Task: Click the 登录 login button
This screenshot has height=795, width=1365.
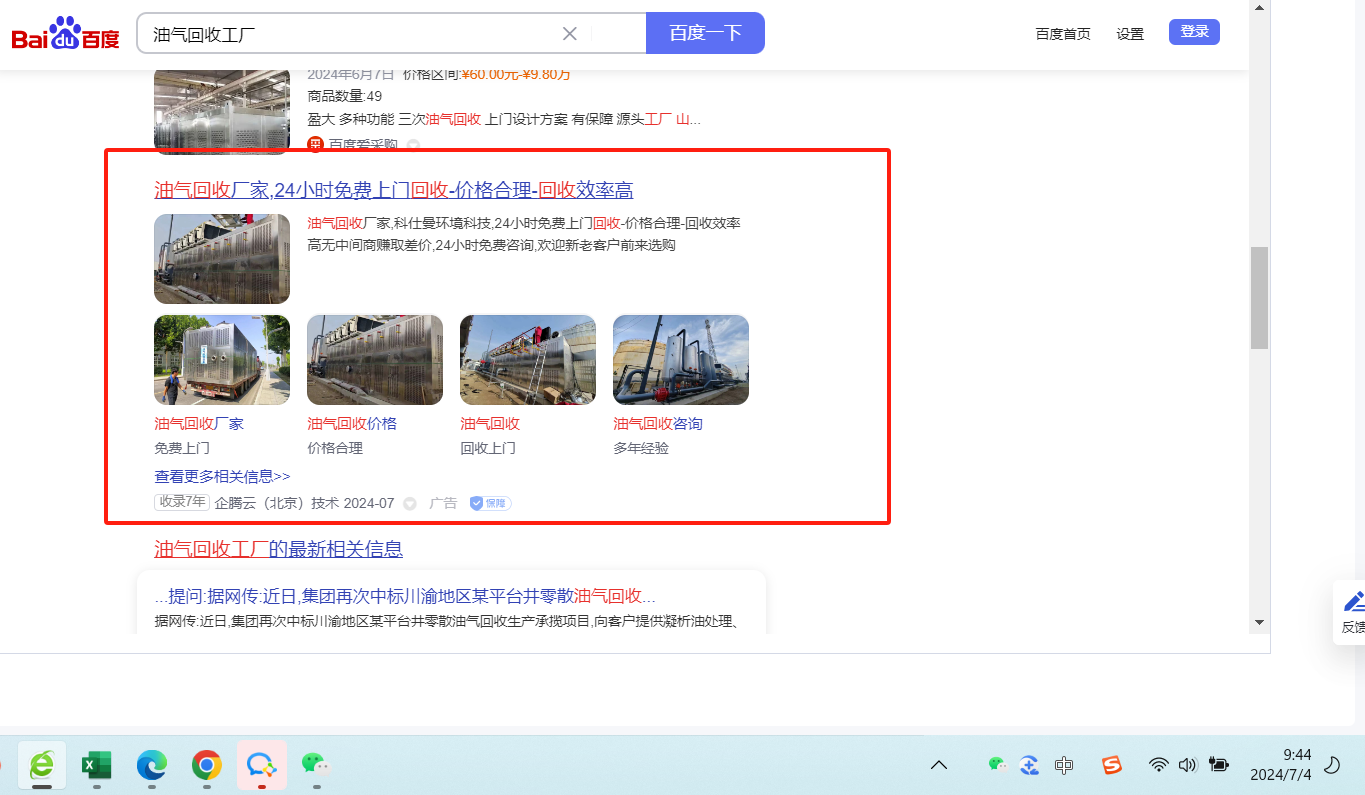Action: pos(1194,32)
